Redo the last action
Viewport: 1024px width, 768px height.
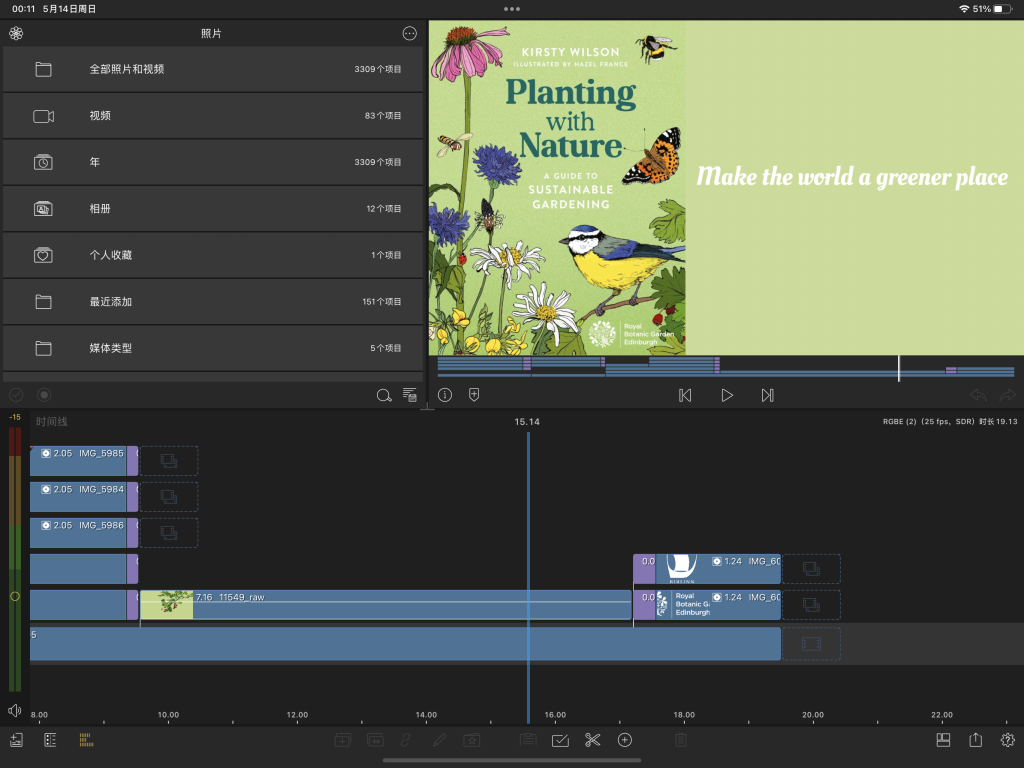click(1008, 395)
